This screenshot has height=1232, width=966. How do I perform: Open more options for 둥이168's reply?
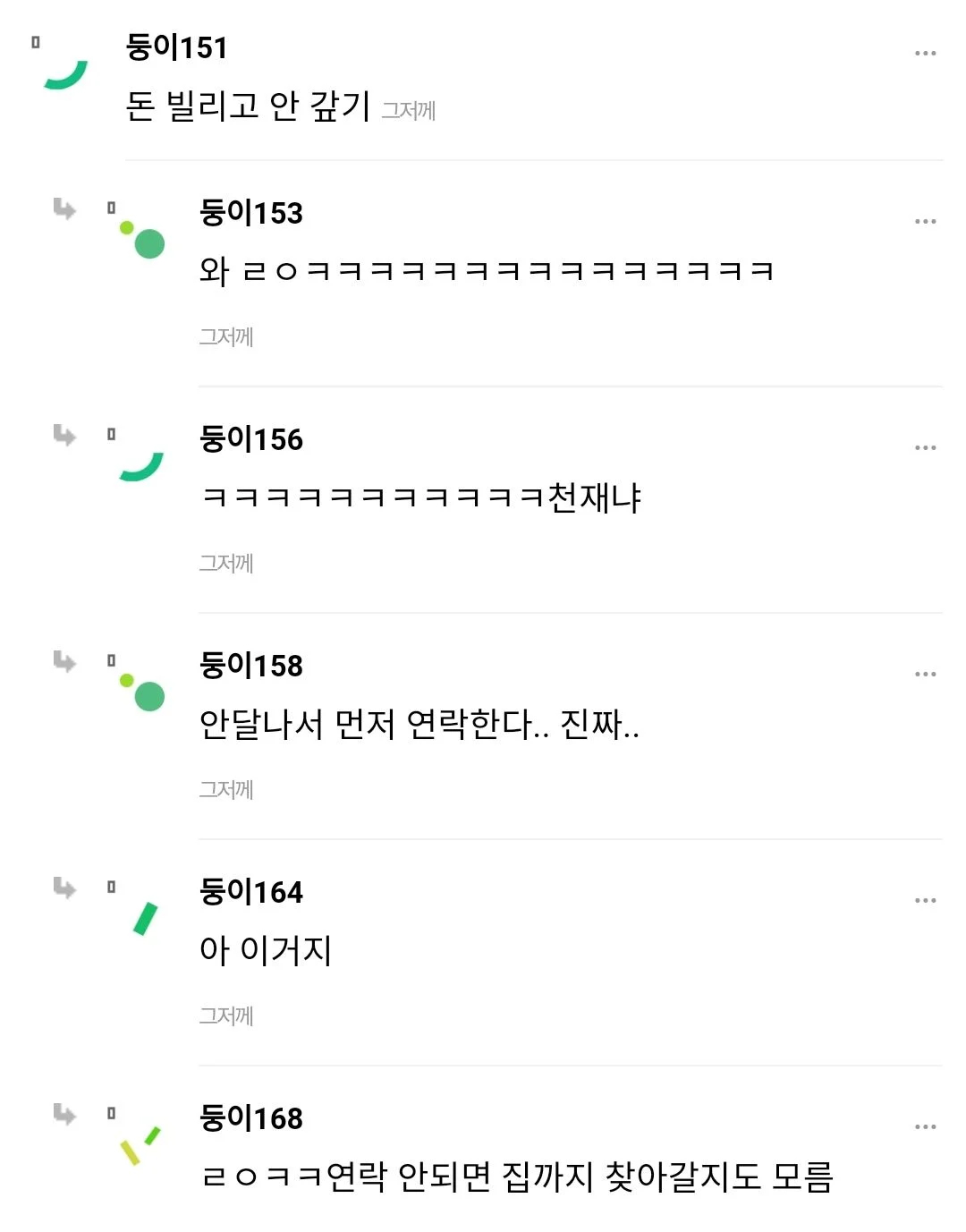pyautogui.click(x=925, y=1126)
